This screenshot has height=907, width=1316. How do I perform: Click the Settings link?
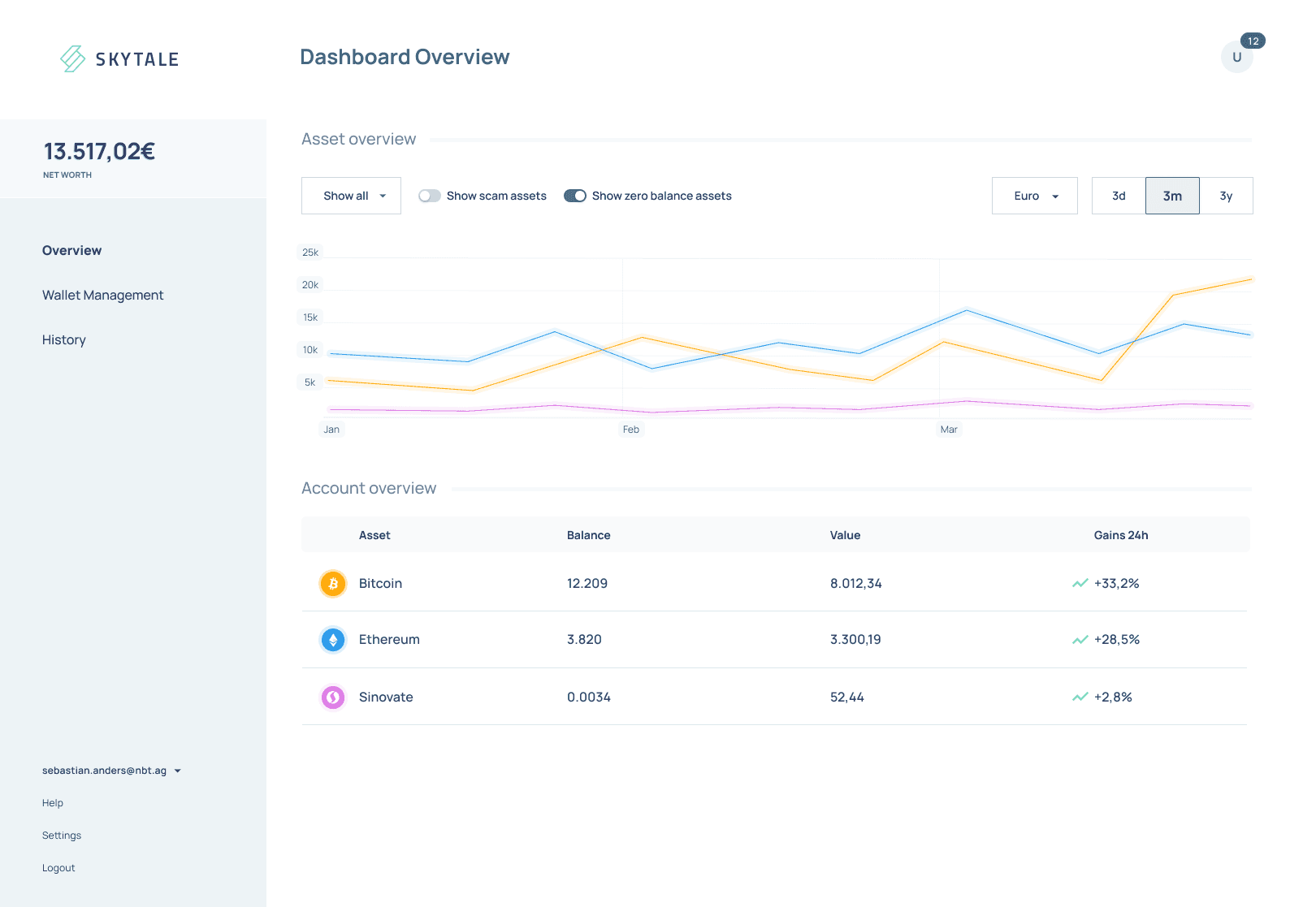tap(62, 836)
